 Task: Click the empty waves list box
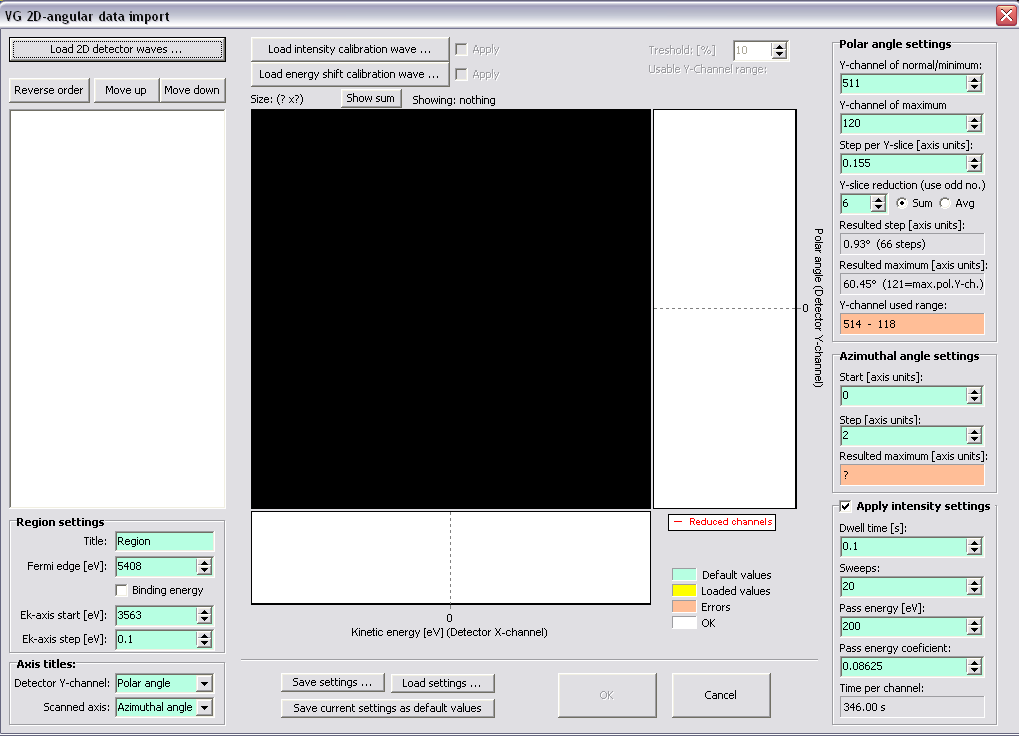pyautogui.click(x=118, y=309)
